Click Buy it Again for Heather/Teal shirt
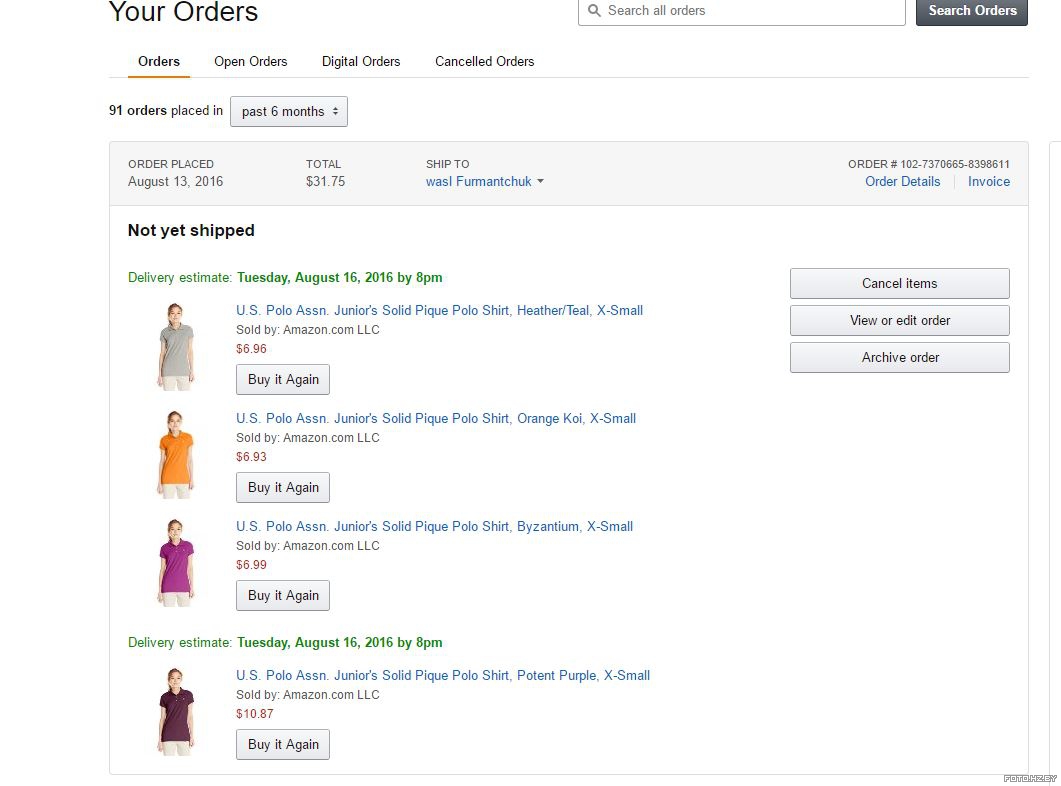1061x786 pixels. [283, 379]
